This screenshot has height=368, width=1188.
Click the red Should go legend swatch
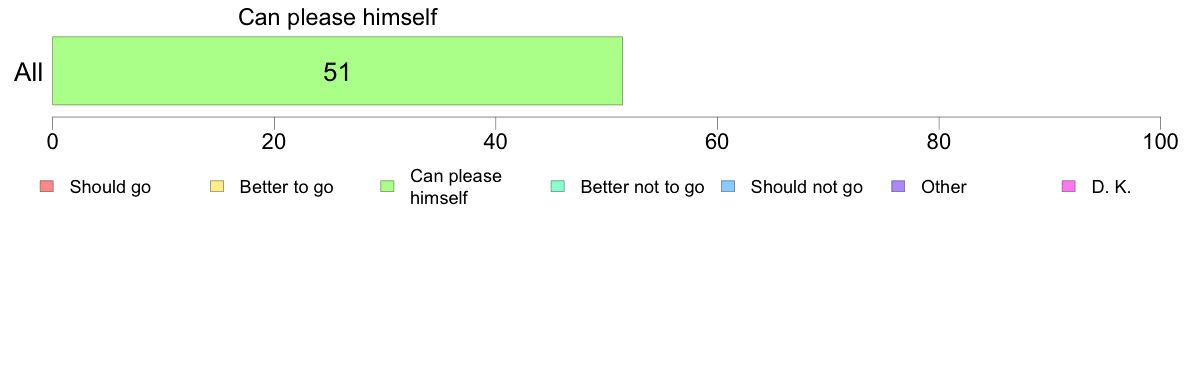pyautogui.click(x=46, y=187)
